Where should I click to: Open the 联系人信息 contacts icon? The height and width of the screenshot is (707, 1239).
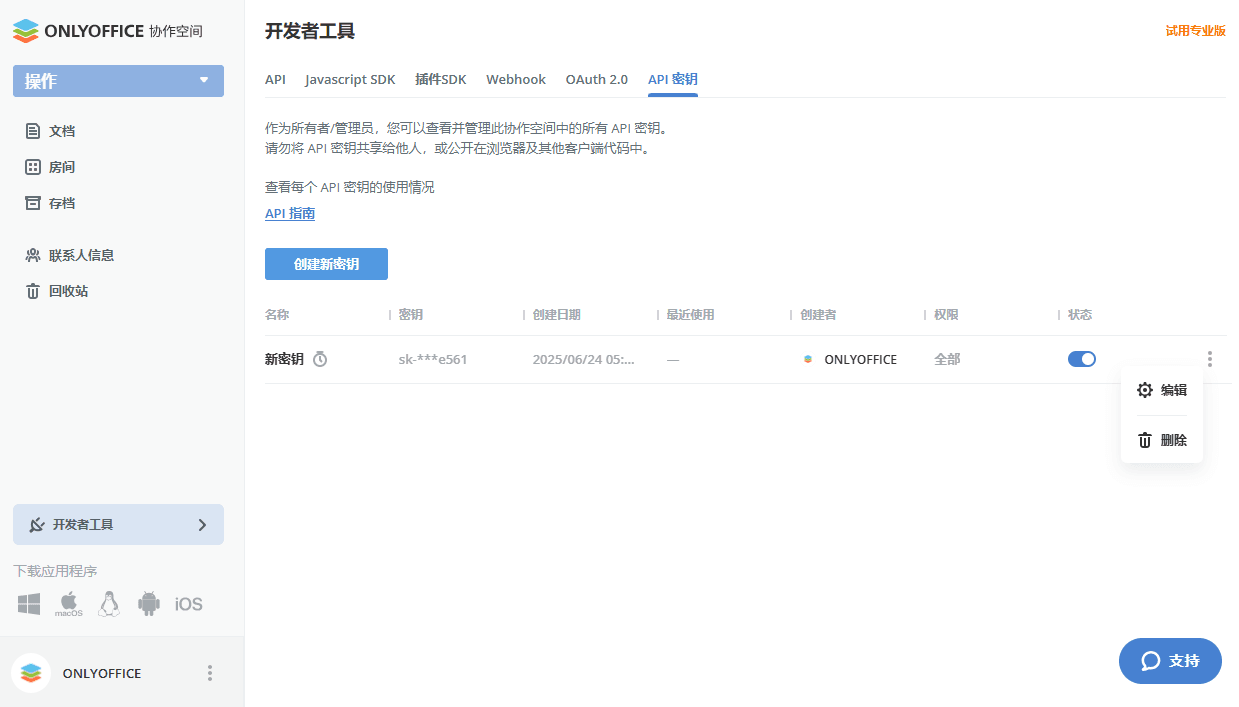click(x=32, y=255)
